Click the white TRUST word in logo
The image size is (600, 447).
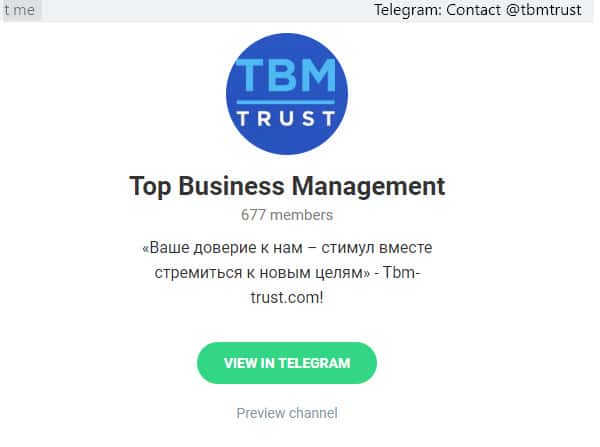(x=286, y=118)
